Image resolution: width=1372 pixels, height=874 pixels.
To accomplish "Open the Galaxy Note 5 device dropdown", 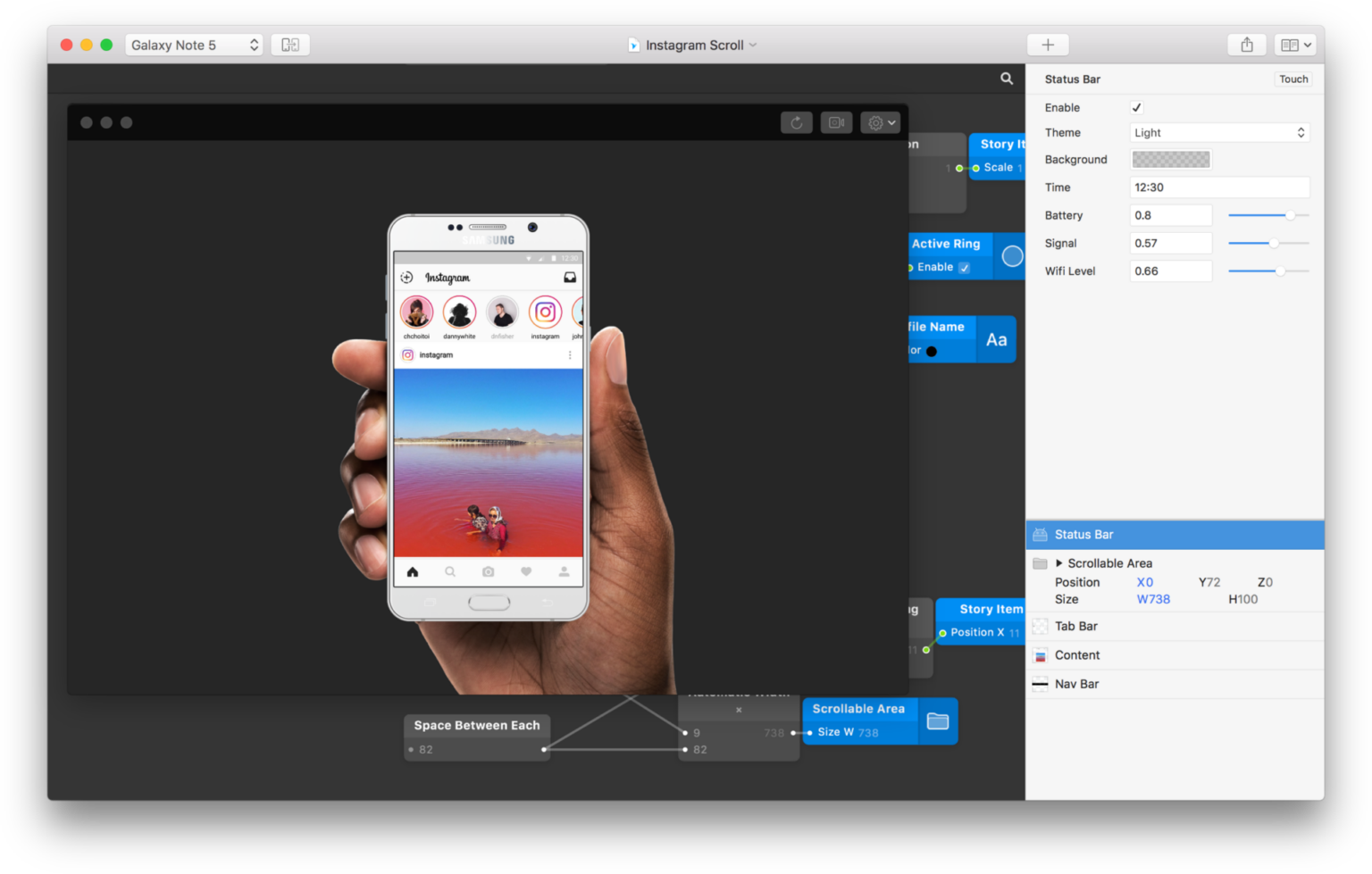I will coord(193,44).
